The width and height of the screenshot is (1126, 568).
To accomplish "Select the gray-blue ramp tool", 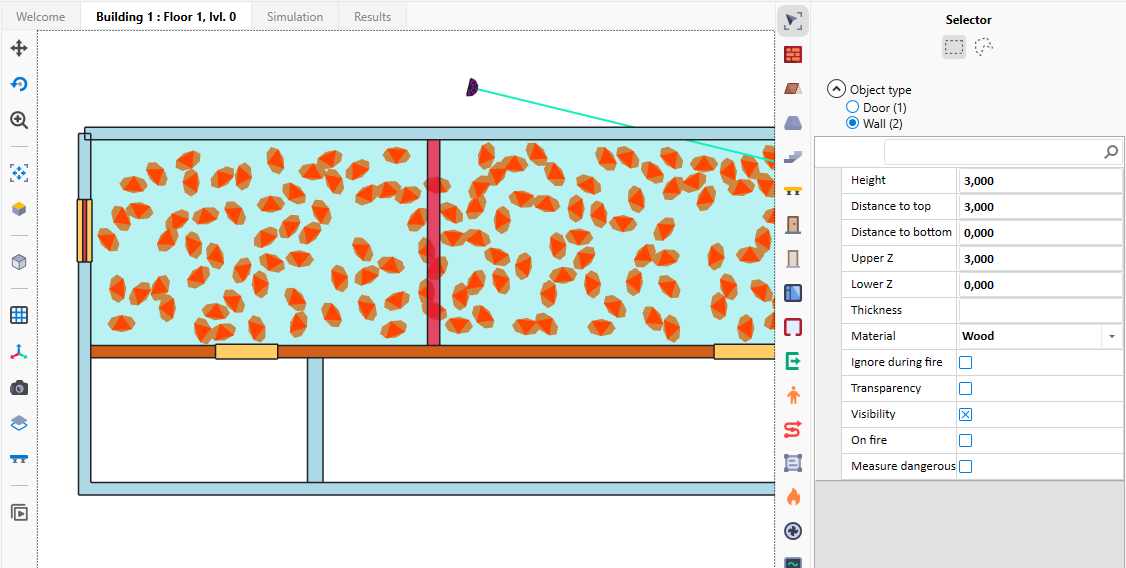I will pos(793,123).
